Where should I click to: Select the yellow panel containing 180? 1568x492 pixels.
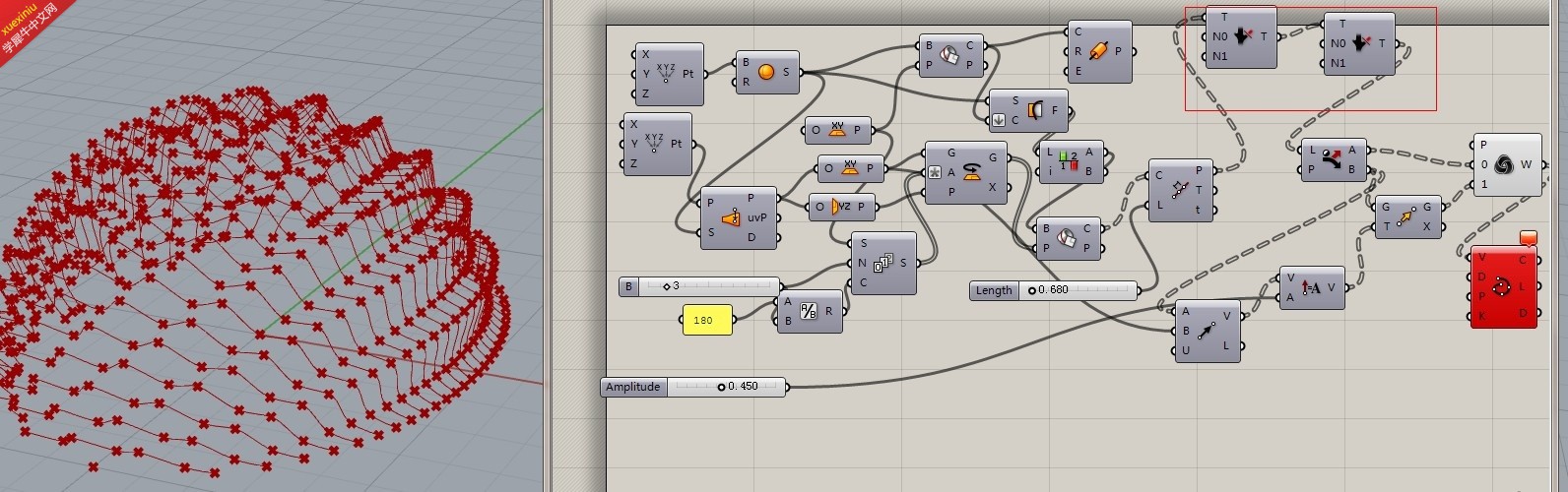(x=707, y=320)
